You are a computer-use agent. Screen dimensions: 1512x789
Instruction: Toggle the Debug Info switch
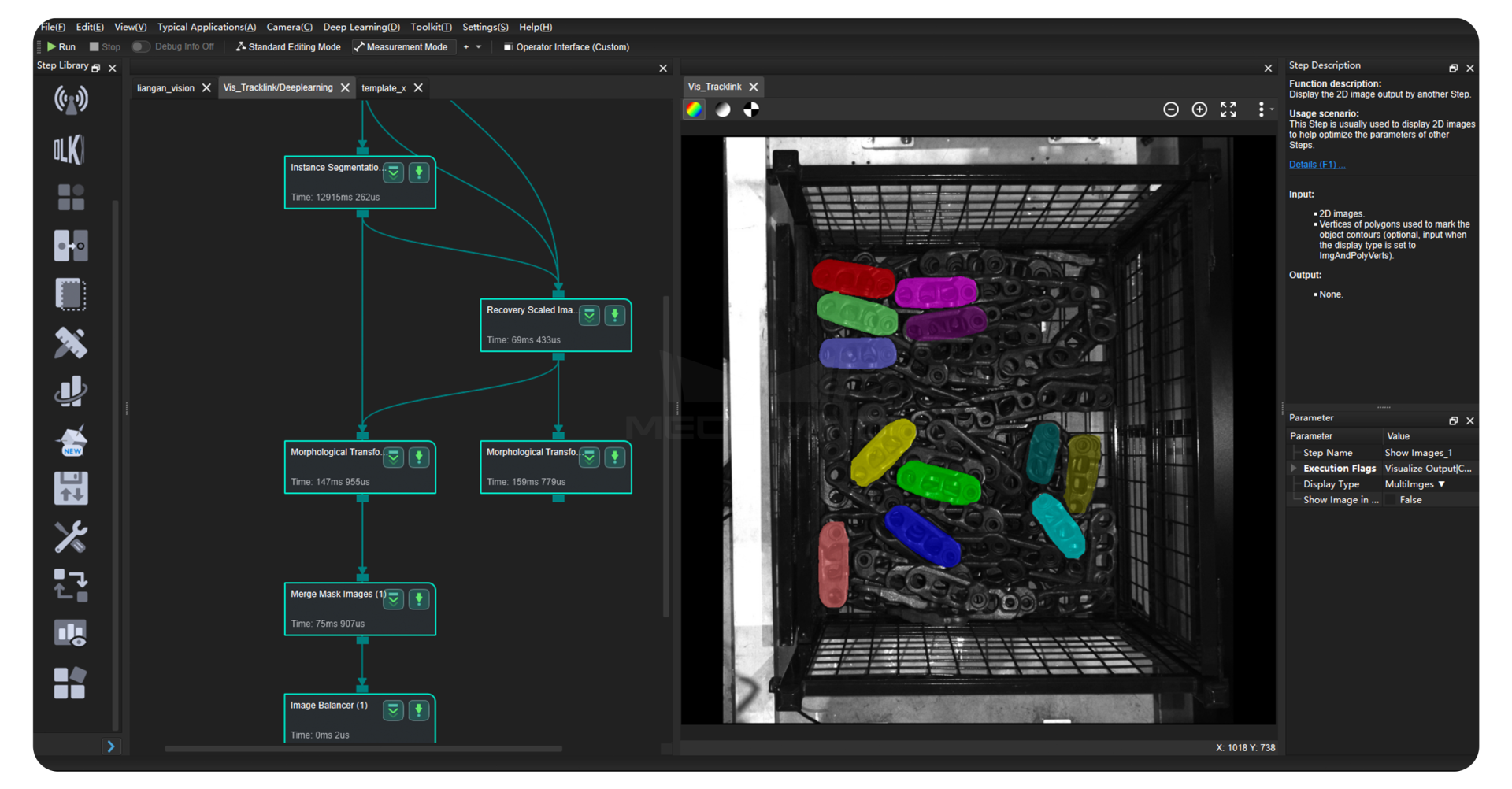(139, 47)
